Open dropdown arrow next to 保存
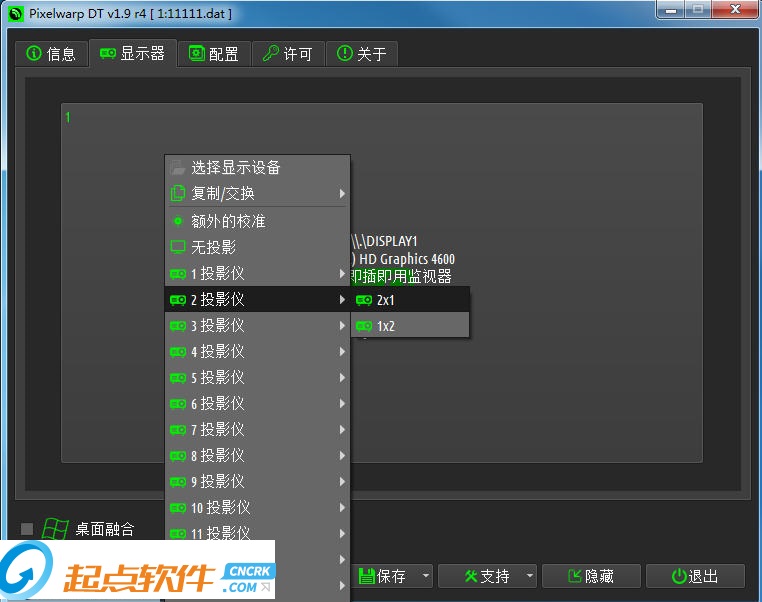 click(426, 576)
